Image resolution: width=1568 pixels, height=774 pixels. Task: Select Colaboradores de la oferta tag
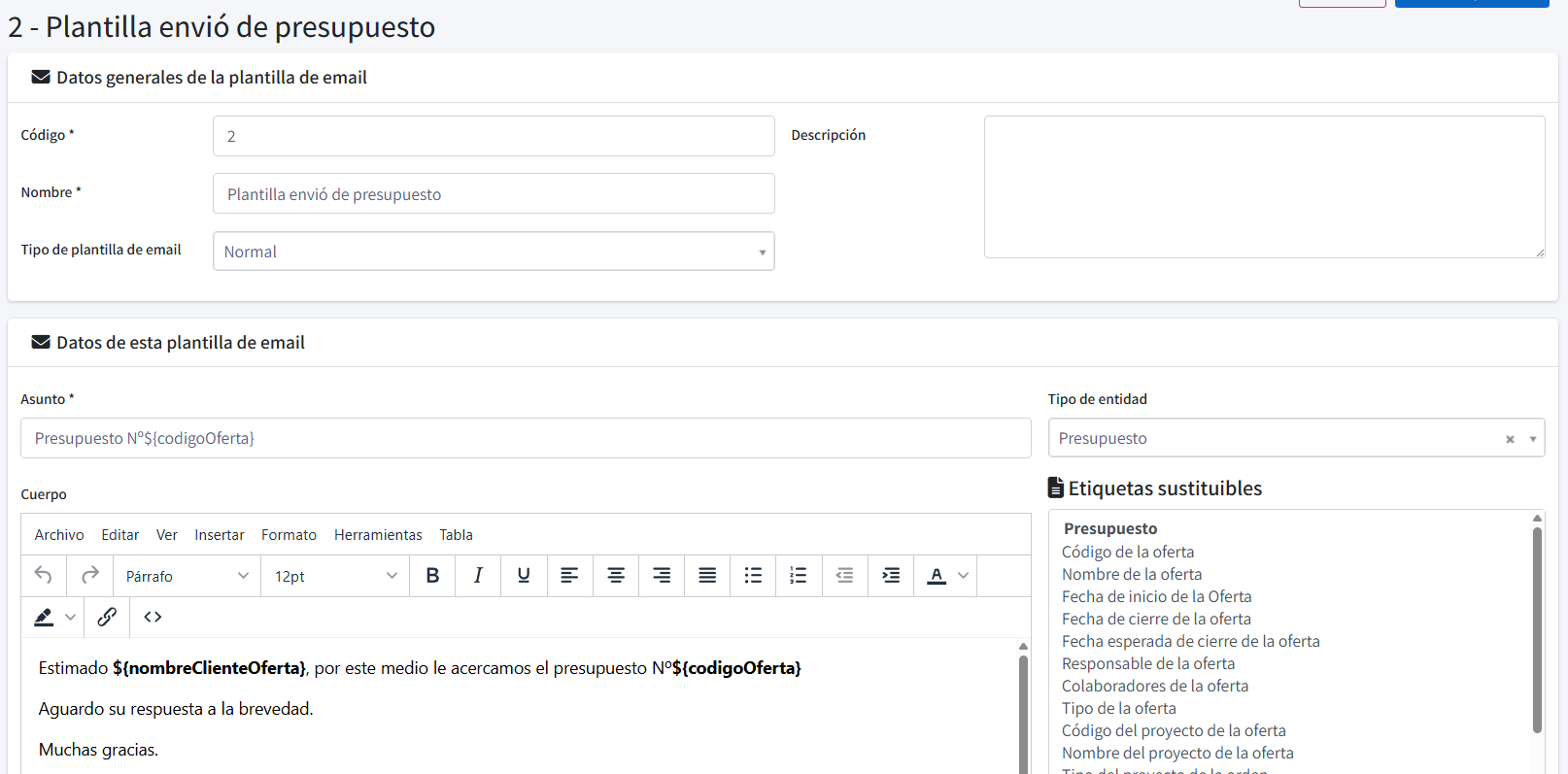(1155, 686)
